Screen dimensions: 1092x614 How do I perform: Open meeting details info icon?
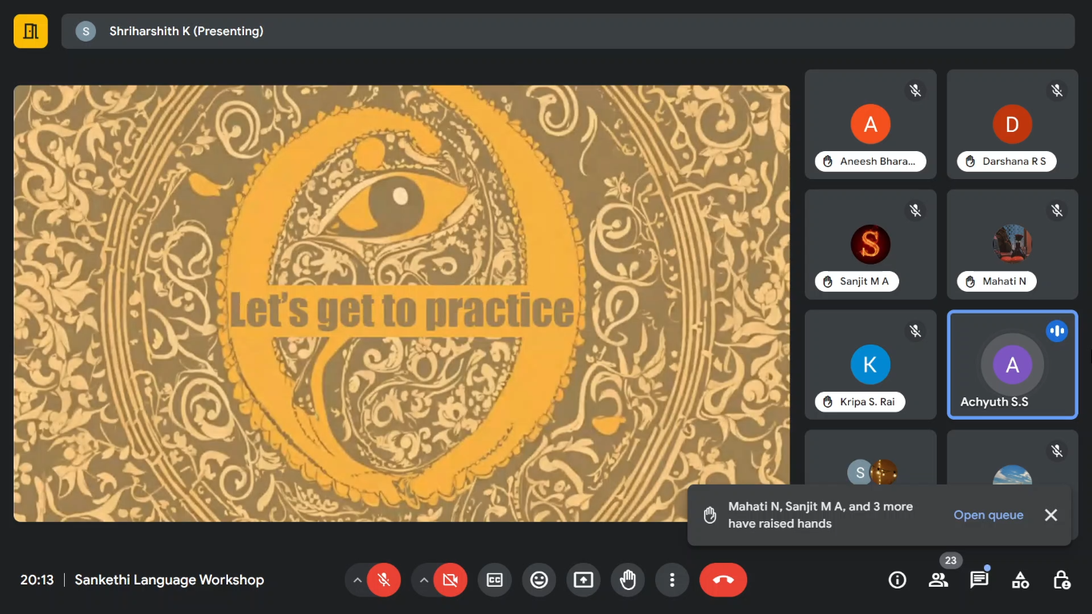897,580
